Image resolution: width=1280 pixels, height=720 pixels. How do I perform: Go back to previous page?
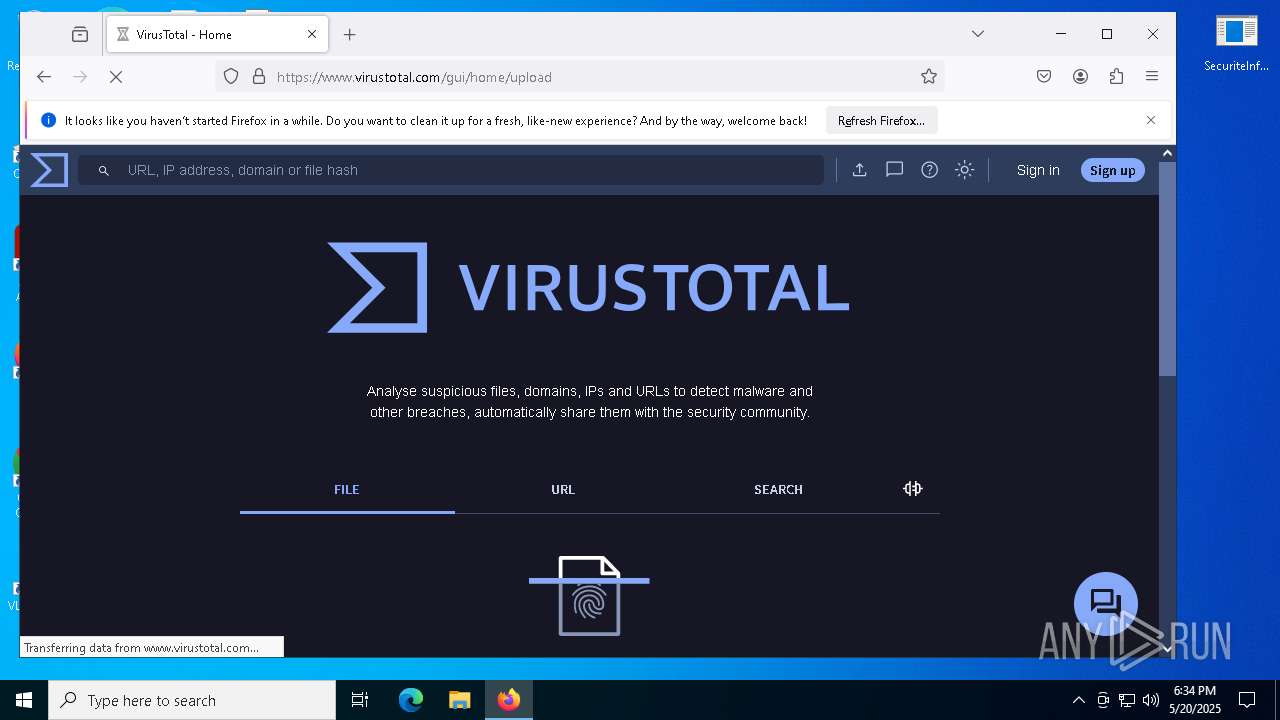coord(44,76)
